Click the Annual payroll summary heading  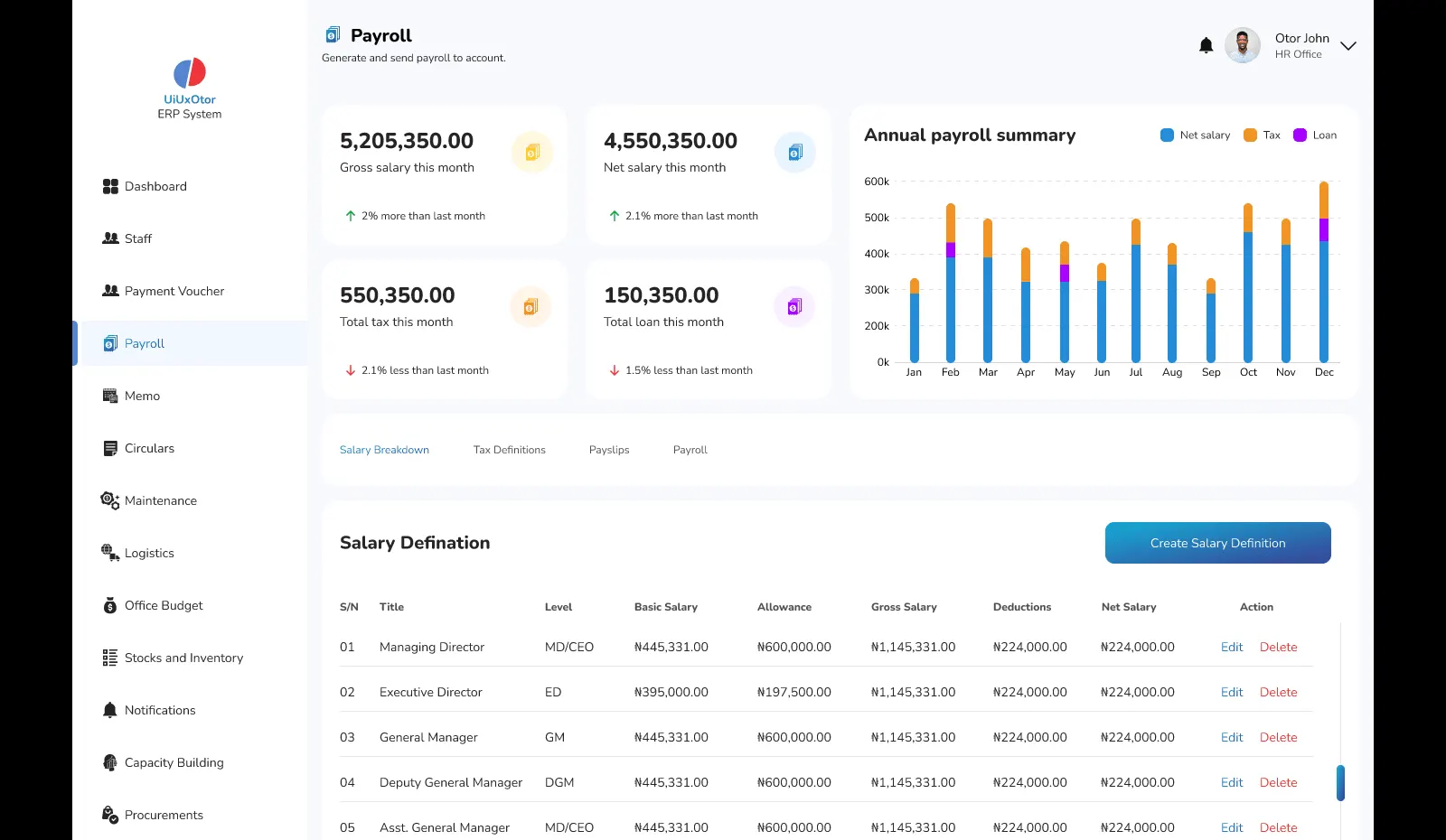point(970,135)
